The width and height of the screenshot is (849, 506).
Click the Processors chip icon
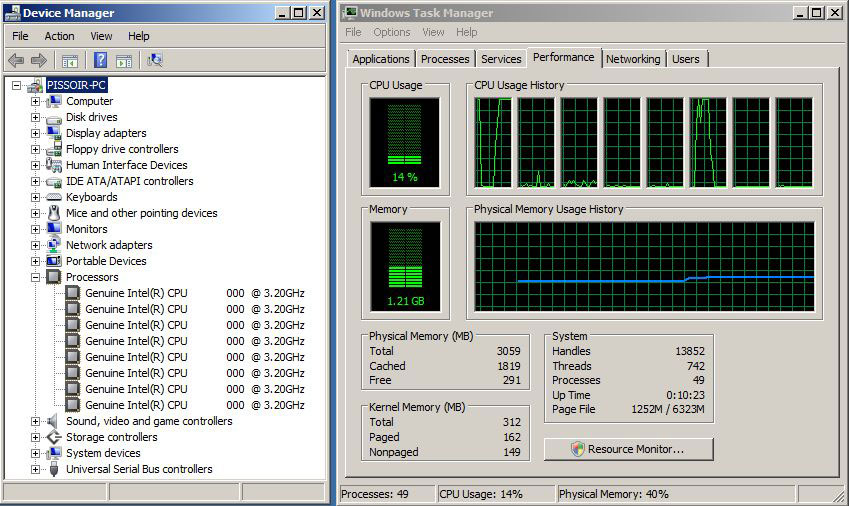(54, 277)
